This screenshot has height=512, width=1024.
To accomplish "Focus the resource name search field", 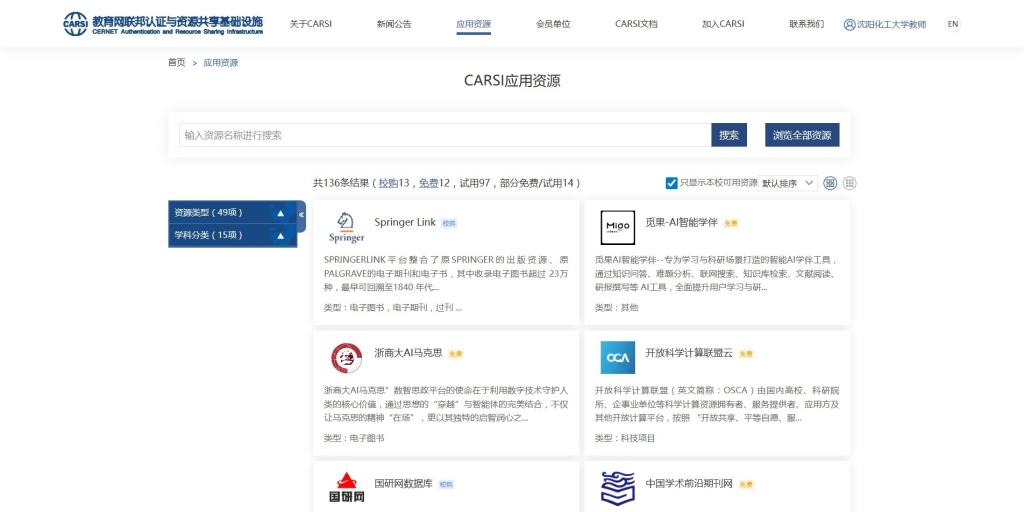I will pyautogui.click(x=445, y=135).
